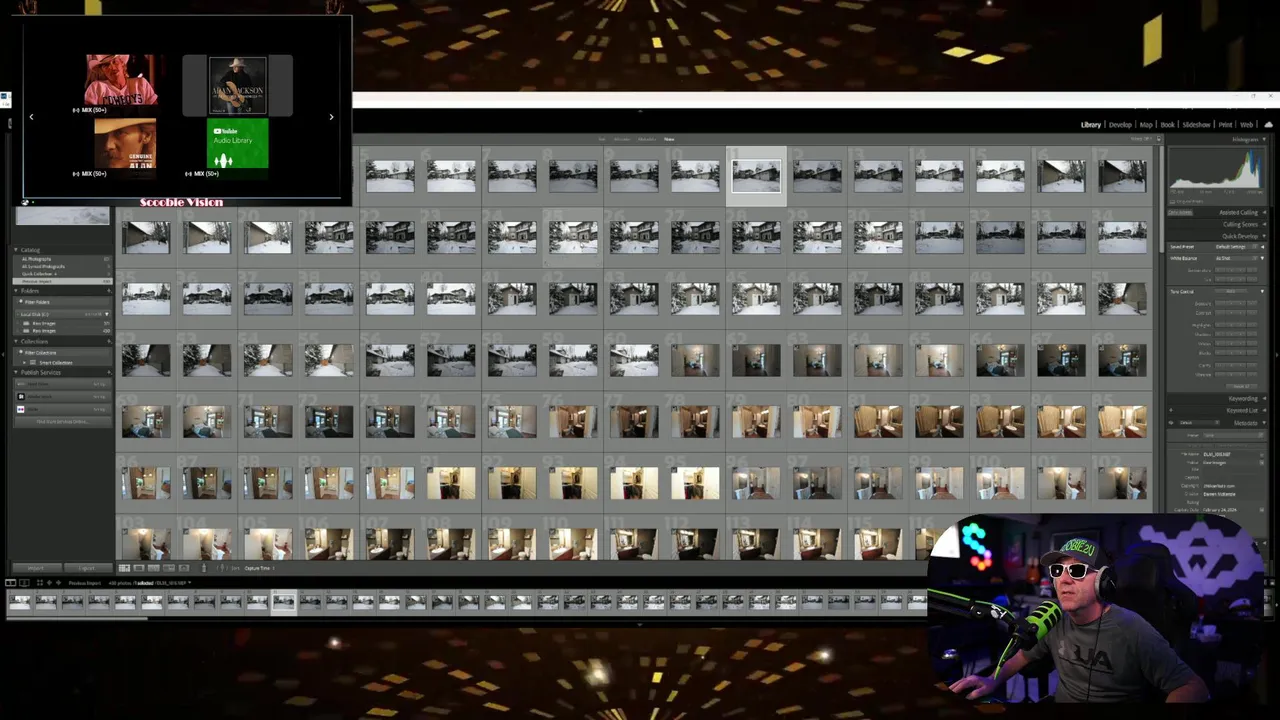Click Reset All in Quick Develop
Viewport: 1280px width, 720px height.
coord(1241,386)
